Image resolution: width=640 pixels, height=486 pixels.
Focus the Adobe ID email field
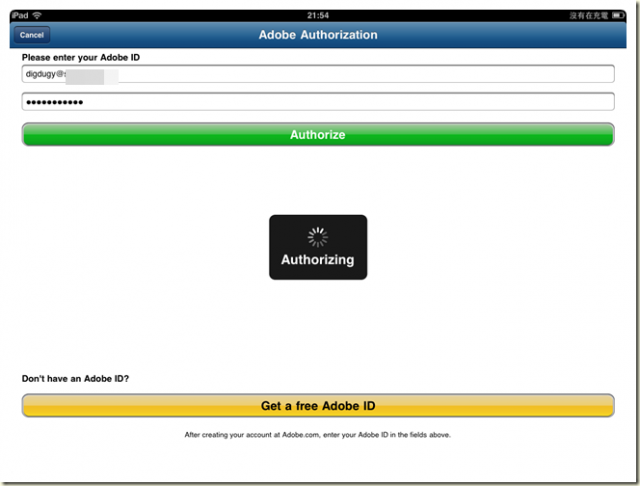coord(318,74)
